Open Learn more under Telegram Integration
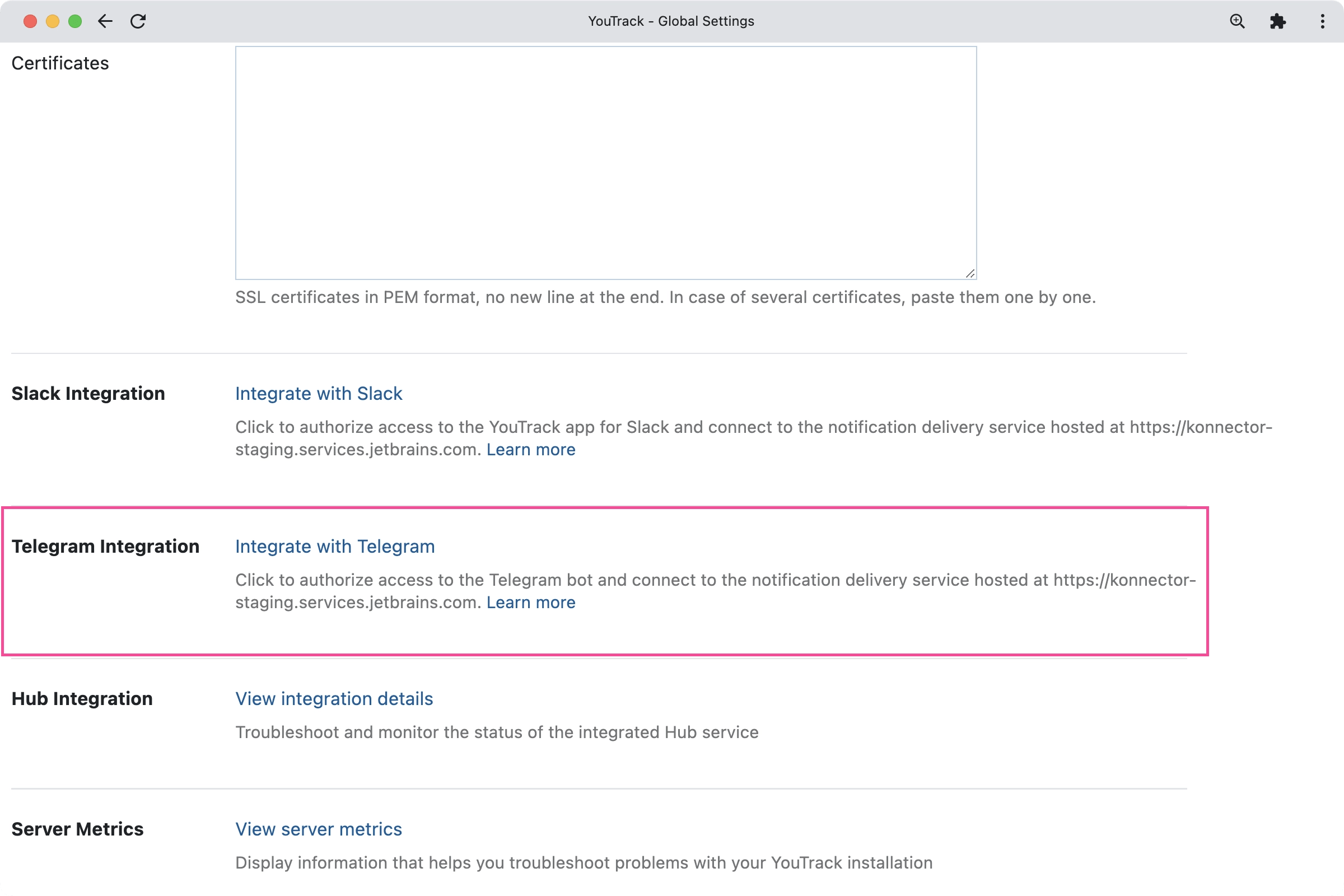The height and width of the screenshot is (896, 1344). [x=530, y=603]
